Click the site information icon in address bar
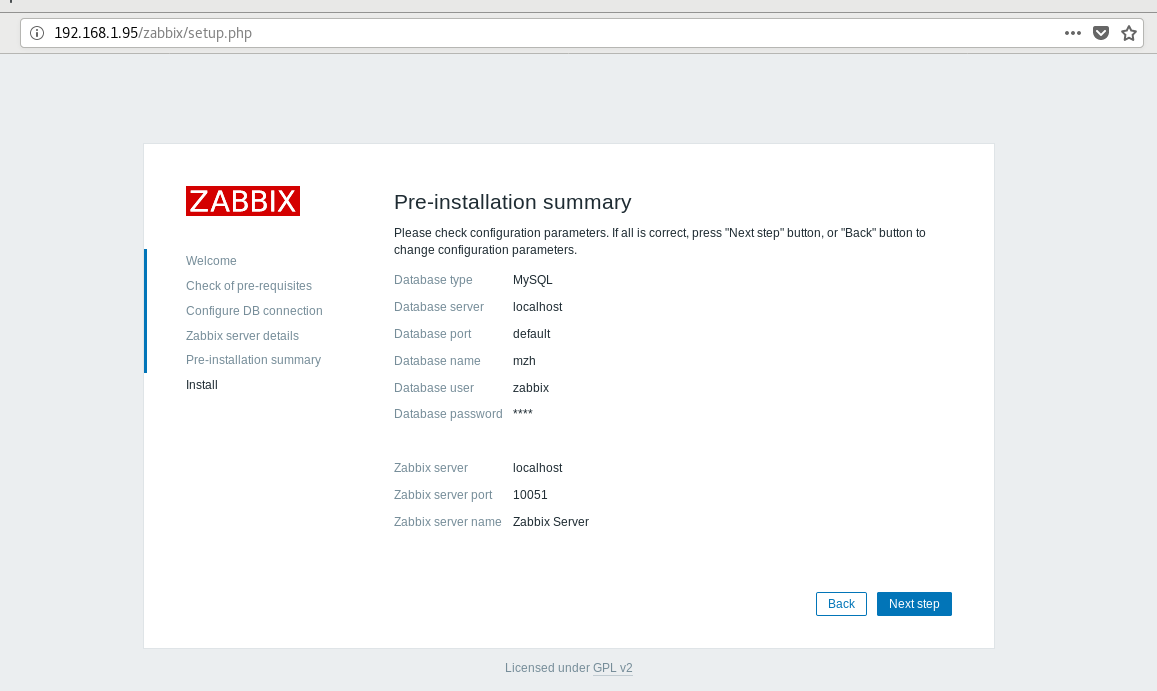 pyautogui.click(x=37, y=33)
